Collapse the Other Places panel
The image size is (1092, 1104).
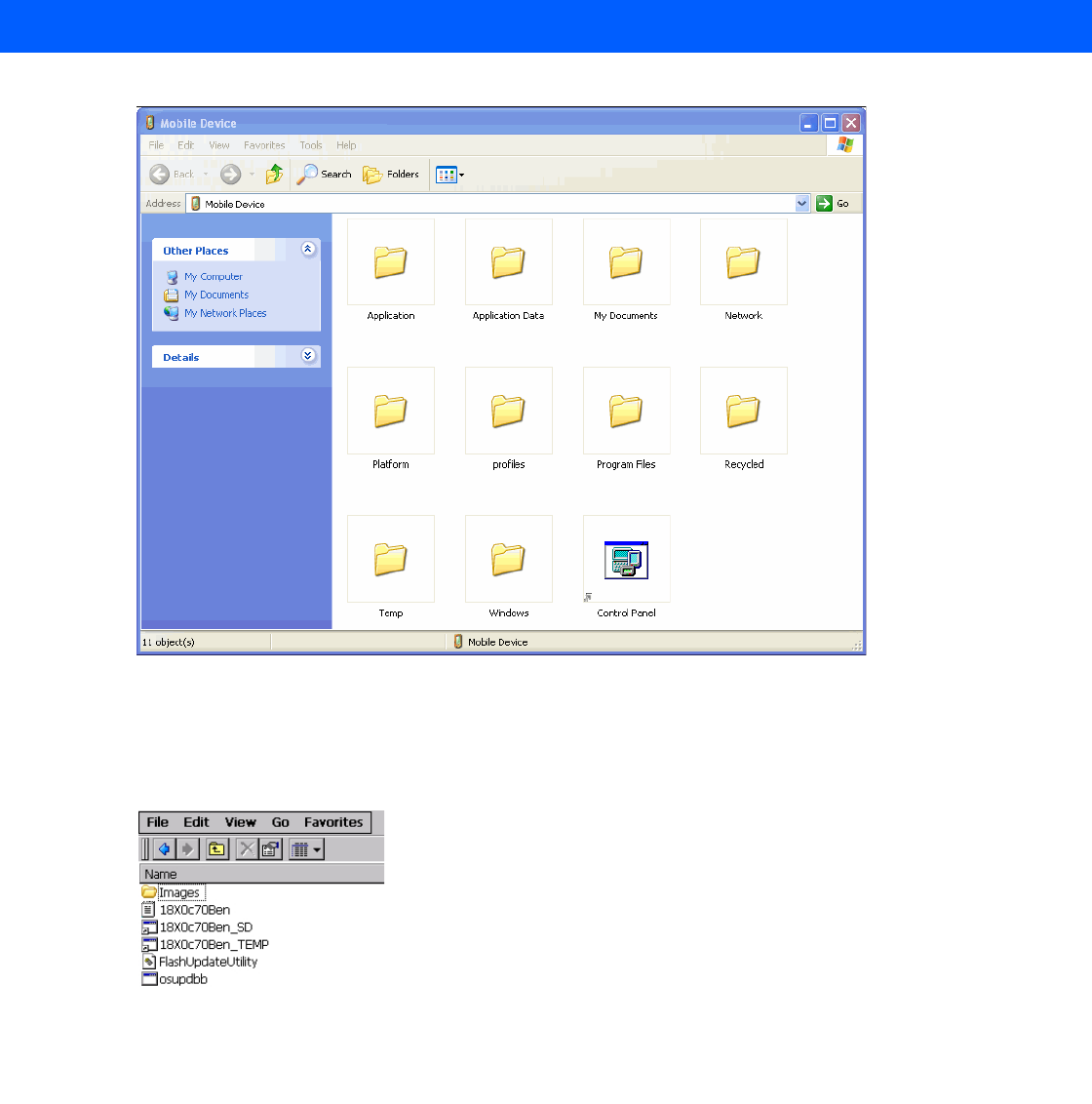[308, 250]
